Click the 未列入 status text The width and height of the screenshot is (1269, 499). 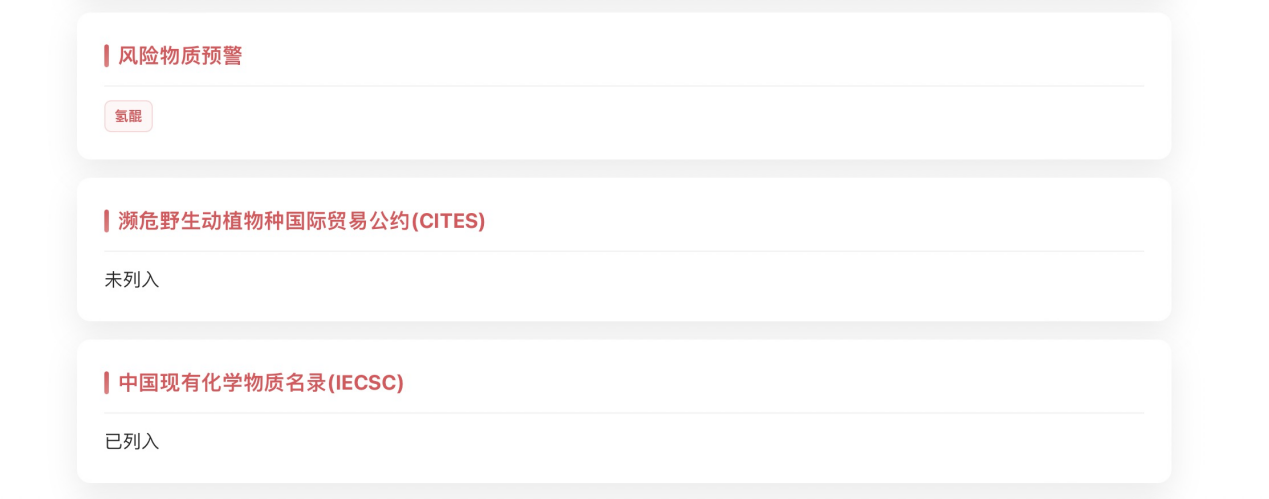pyautogui.click(x=132, y=280)
